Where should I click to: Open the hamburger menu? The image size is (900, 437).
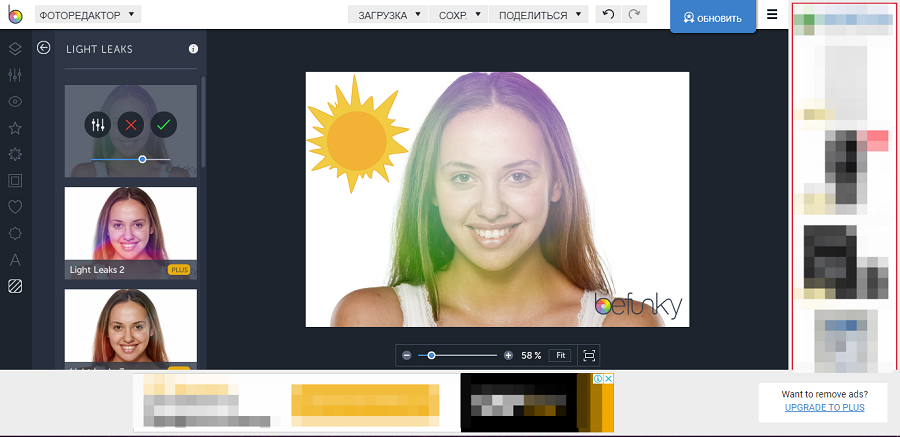coord(773,15)
